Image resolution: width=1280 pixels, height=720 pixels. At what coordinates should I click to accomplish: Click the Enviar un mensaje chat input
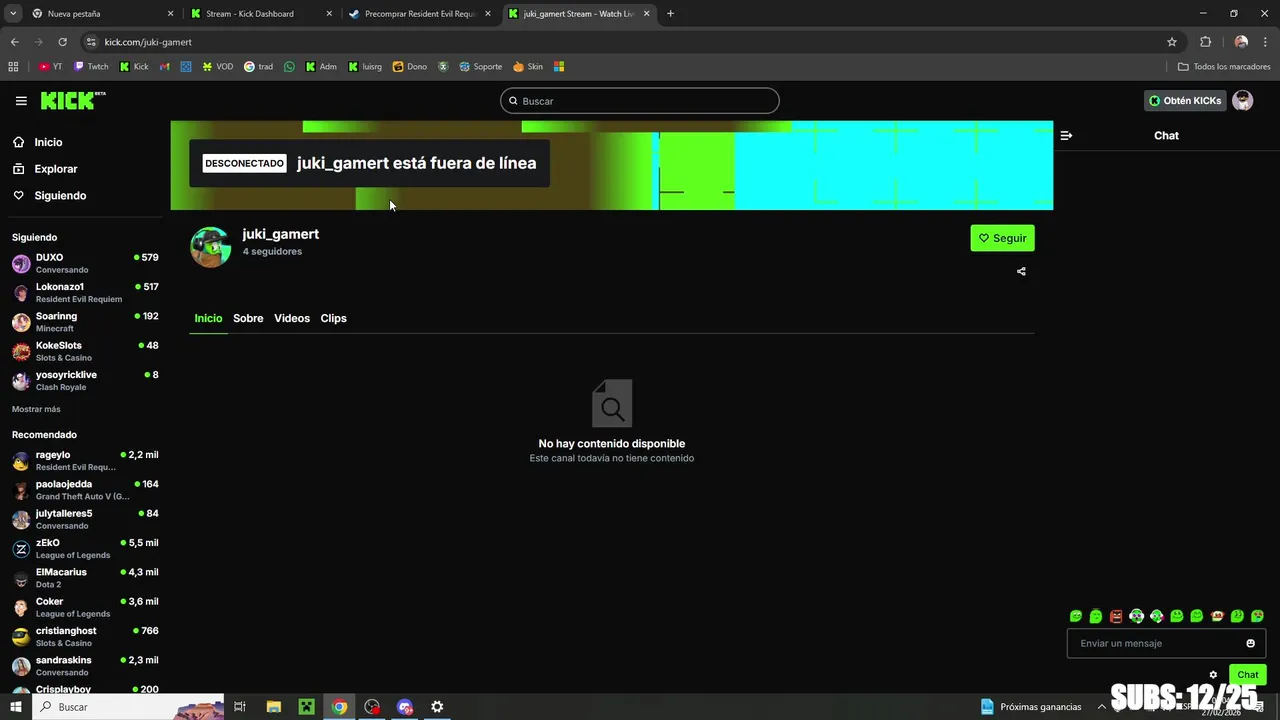tap(1155, 643)
